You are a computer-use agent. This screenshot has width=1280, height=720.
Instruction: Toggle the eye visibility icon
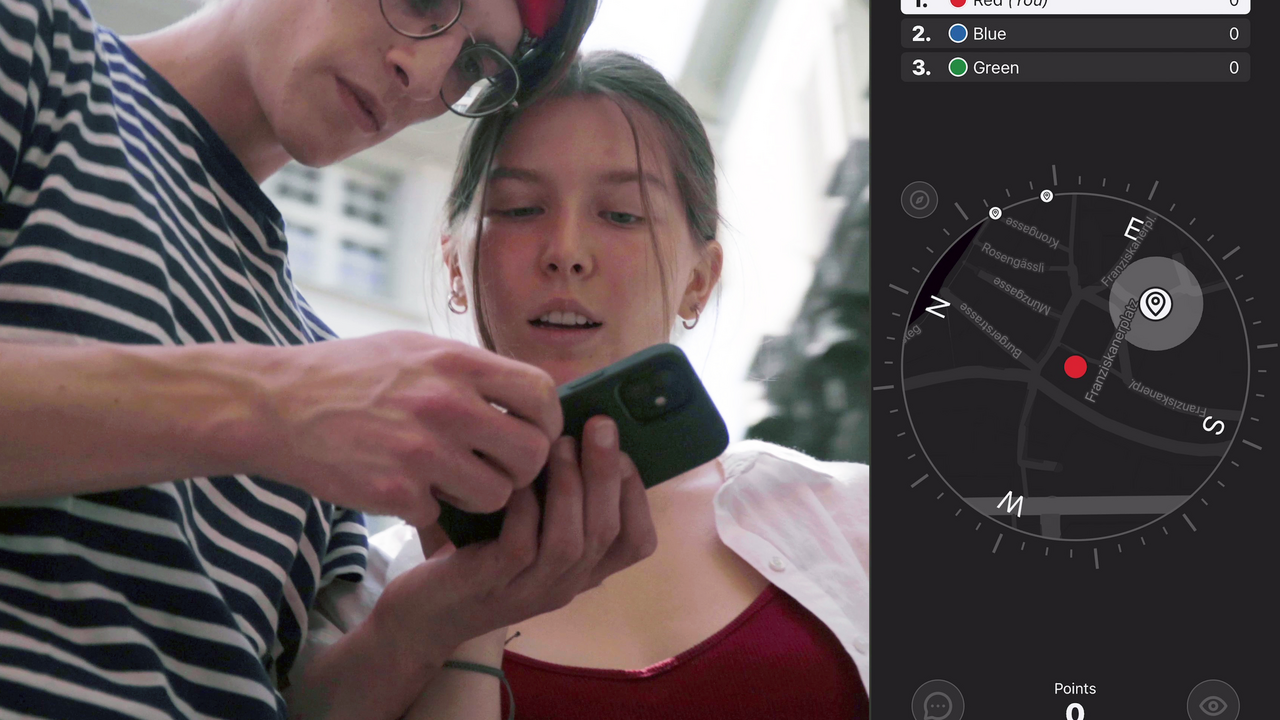pyautogui.click(x=1212, y=705)
